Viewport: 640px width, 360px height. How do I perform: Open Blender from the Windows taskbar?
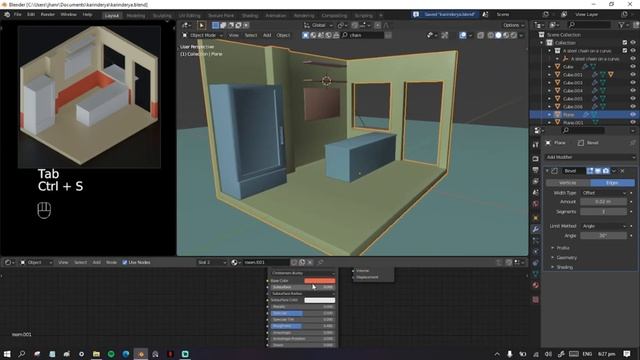pos(141,354)
